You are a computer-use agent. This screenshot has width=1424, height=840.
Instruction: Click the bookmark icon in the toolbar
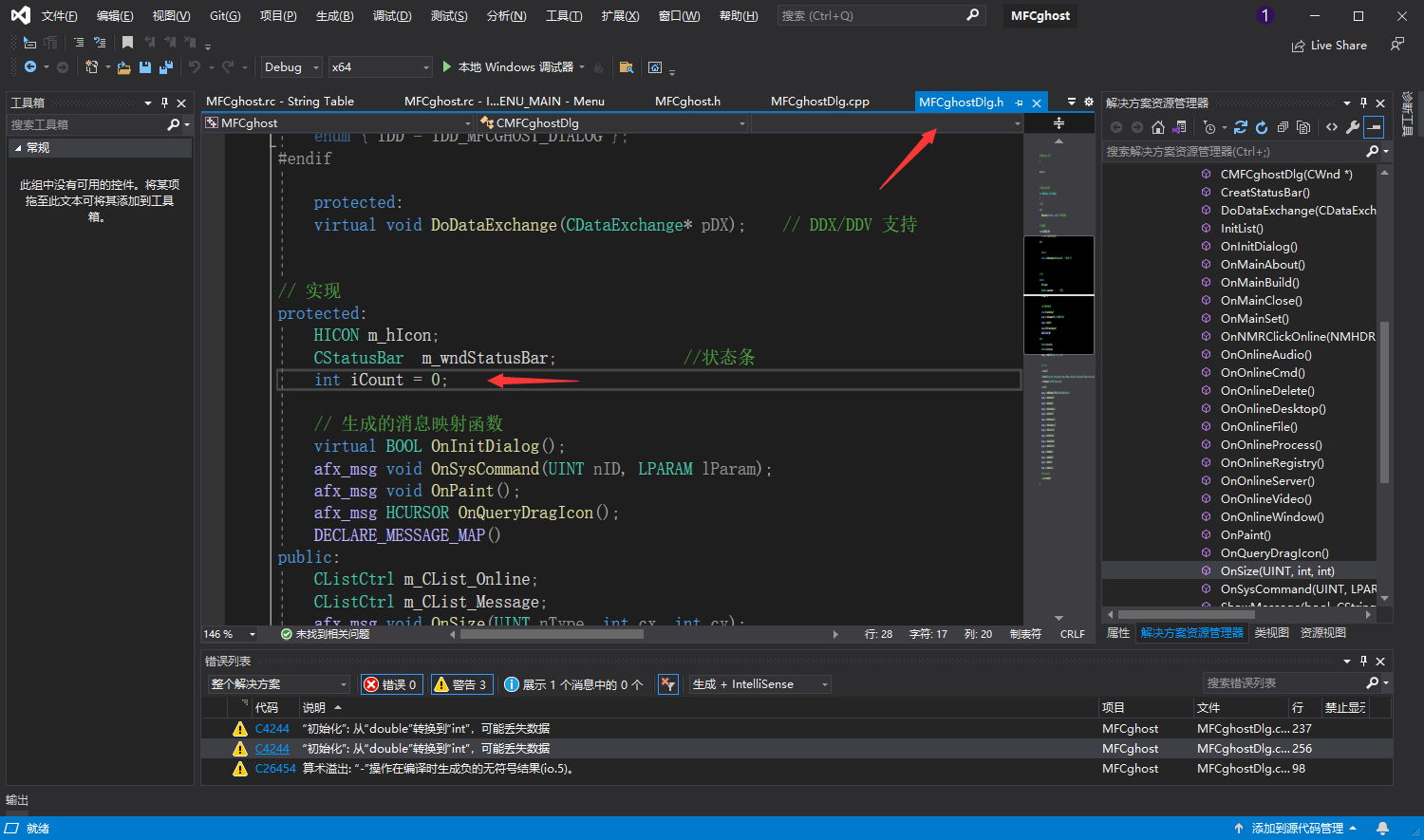coord(127,43)
